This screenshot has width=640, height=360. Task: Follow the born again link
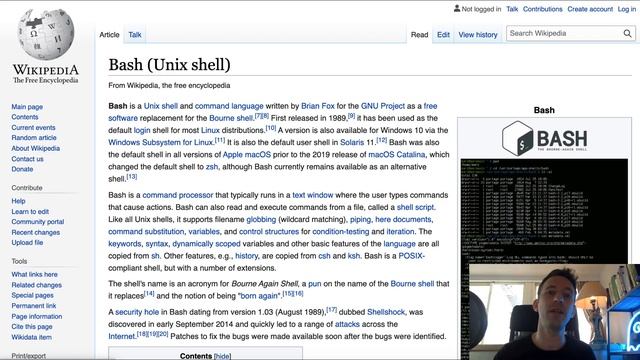(x=259, y=296)
